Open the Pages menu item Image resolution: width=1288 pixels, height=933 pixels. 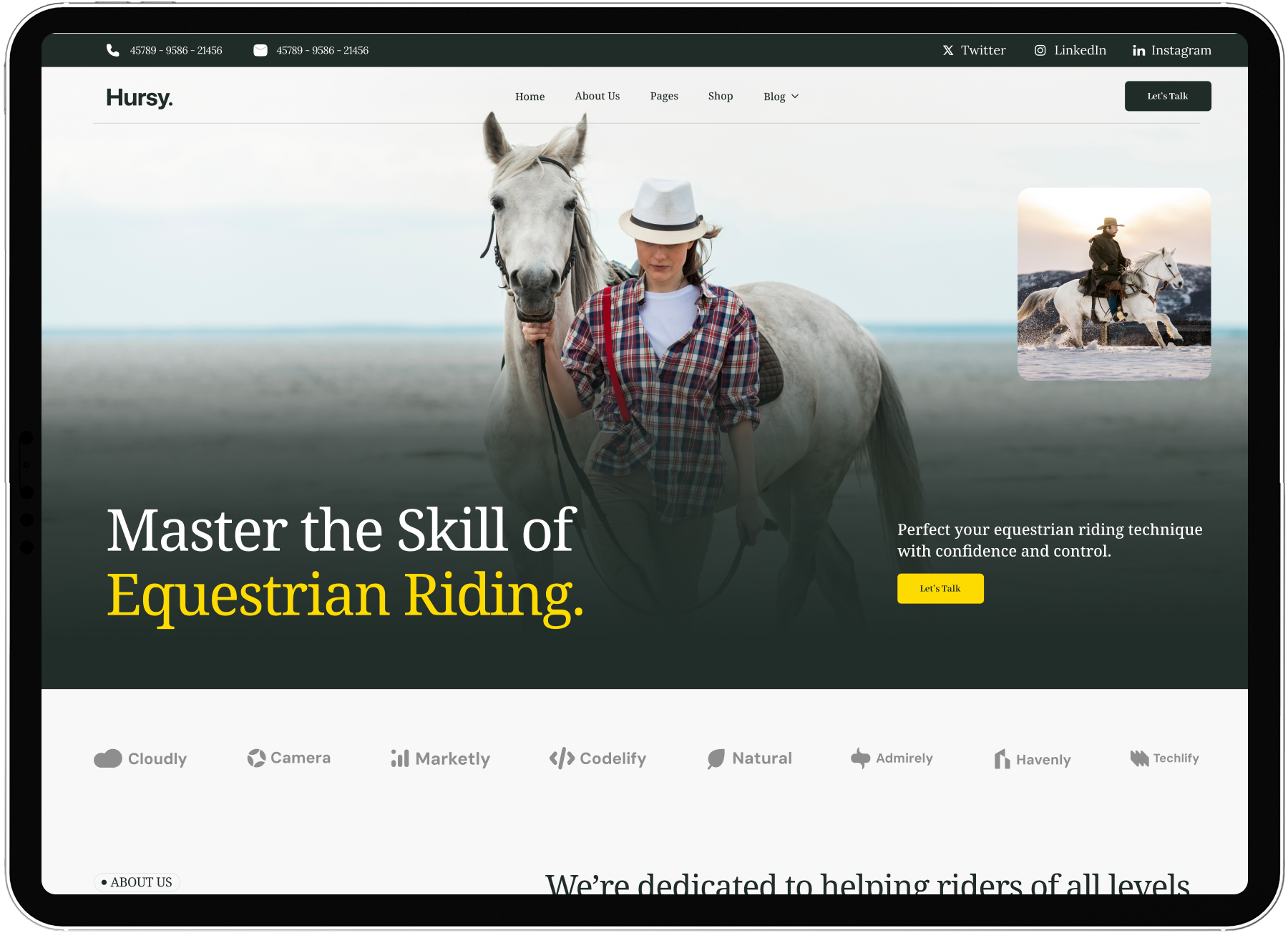(x=664, y=96)
